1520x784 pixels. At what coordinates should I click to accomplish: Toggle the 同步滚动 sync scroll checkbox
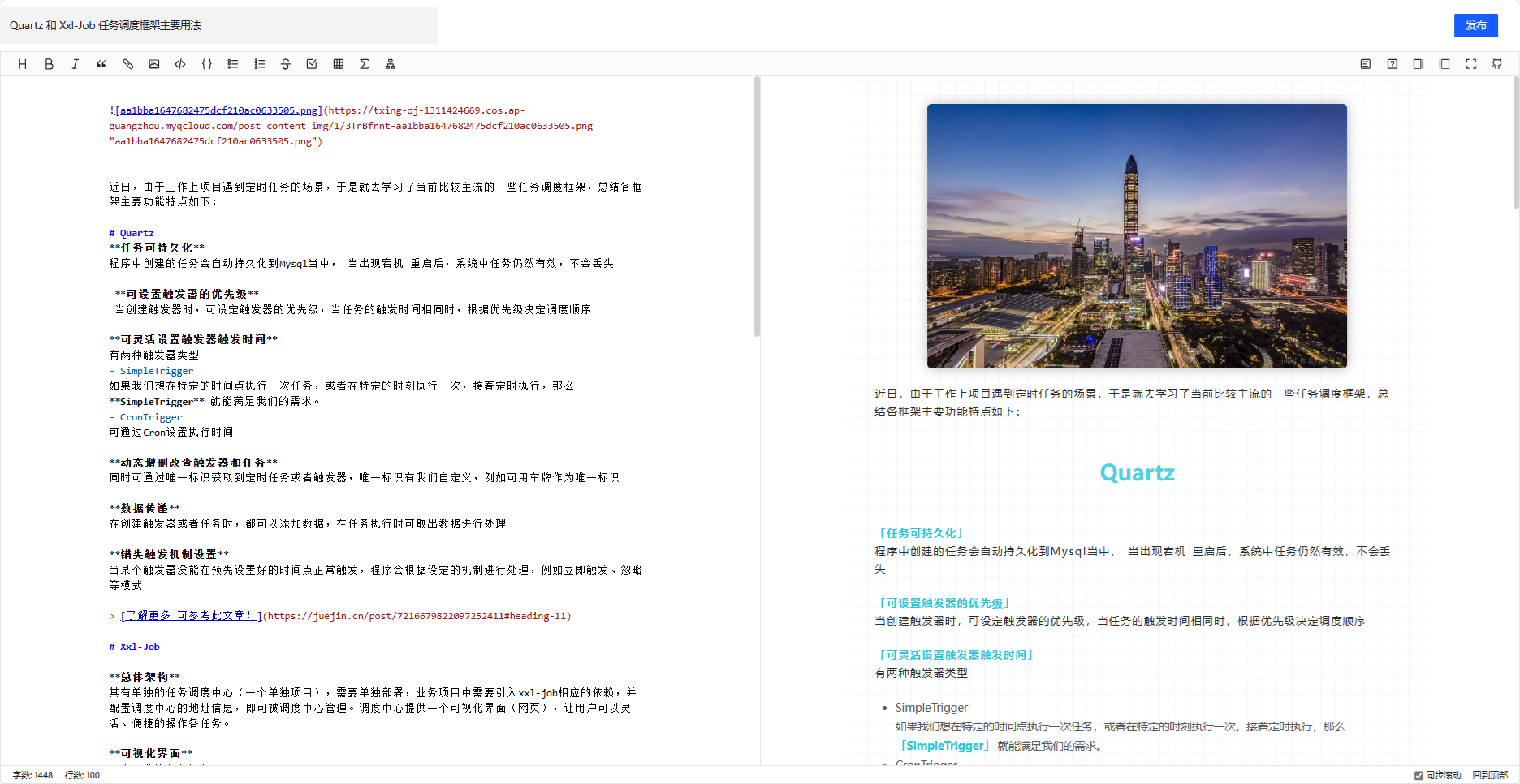[1419, 775]
